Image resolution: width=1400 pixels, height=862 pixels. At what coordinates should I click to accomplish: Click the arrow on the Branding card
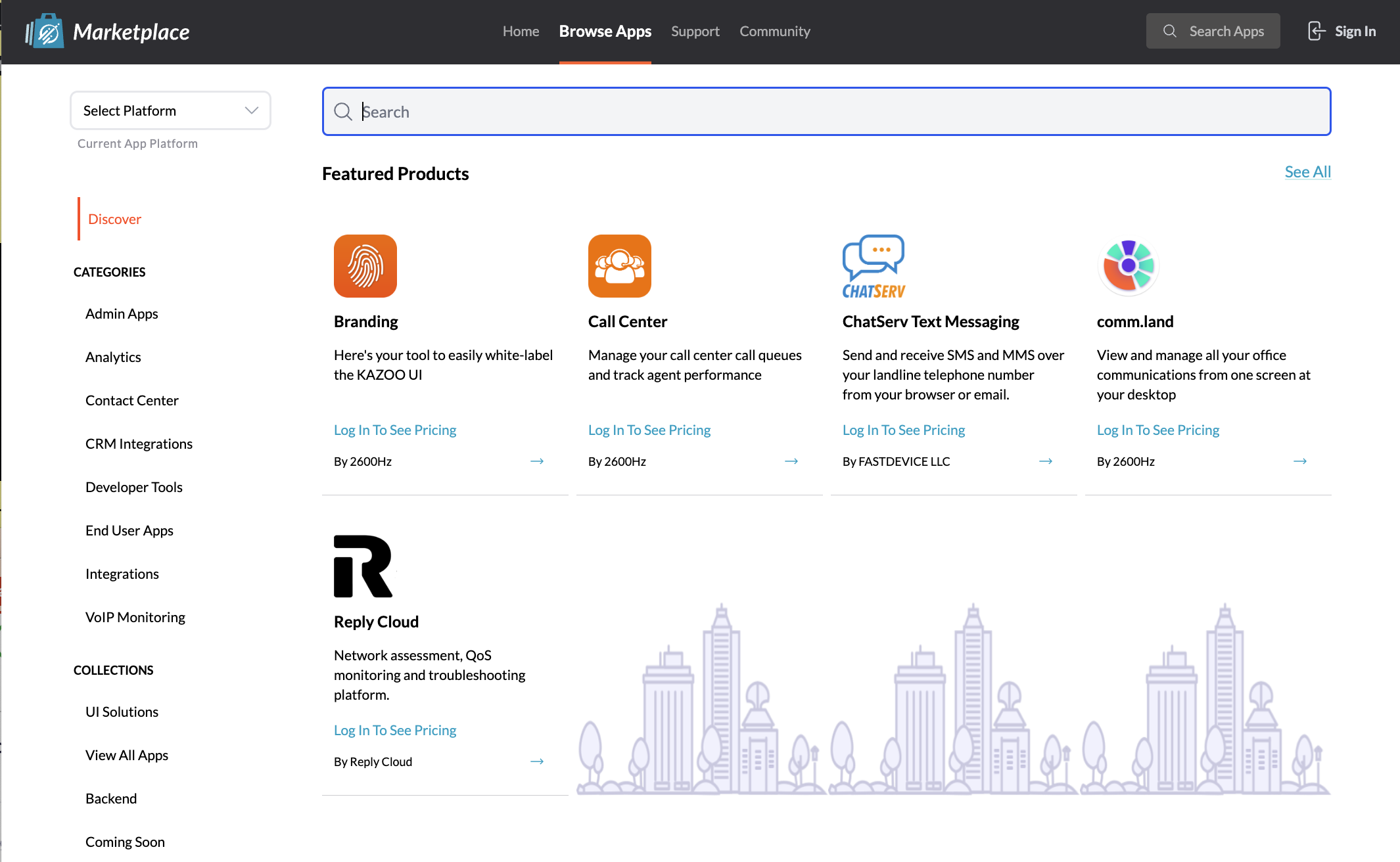537,461
